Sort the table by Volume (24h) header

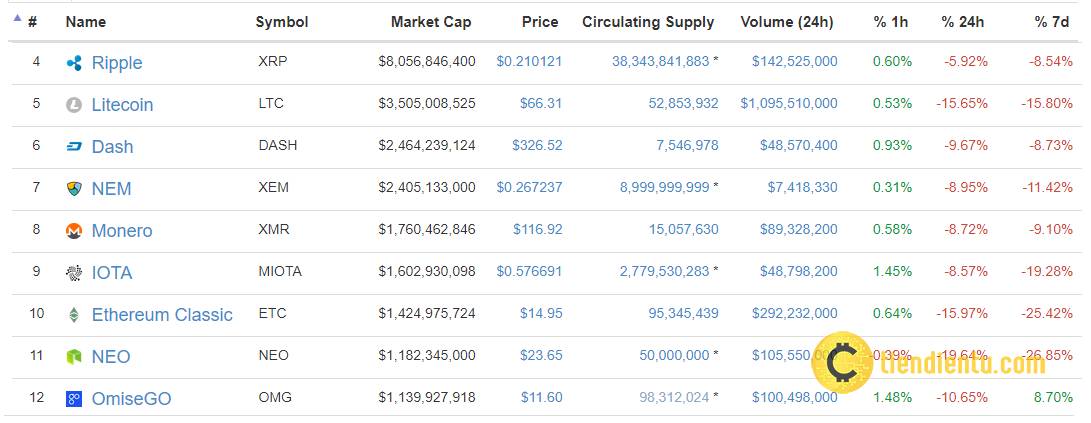point(789,22)
